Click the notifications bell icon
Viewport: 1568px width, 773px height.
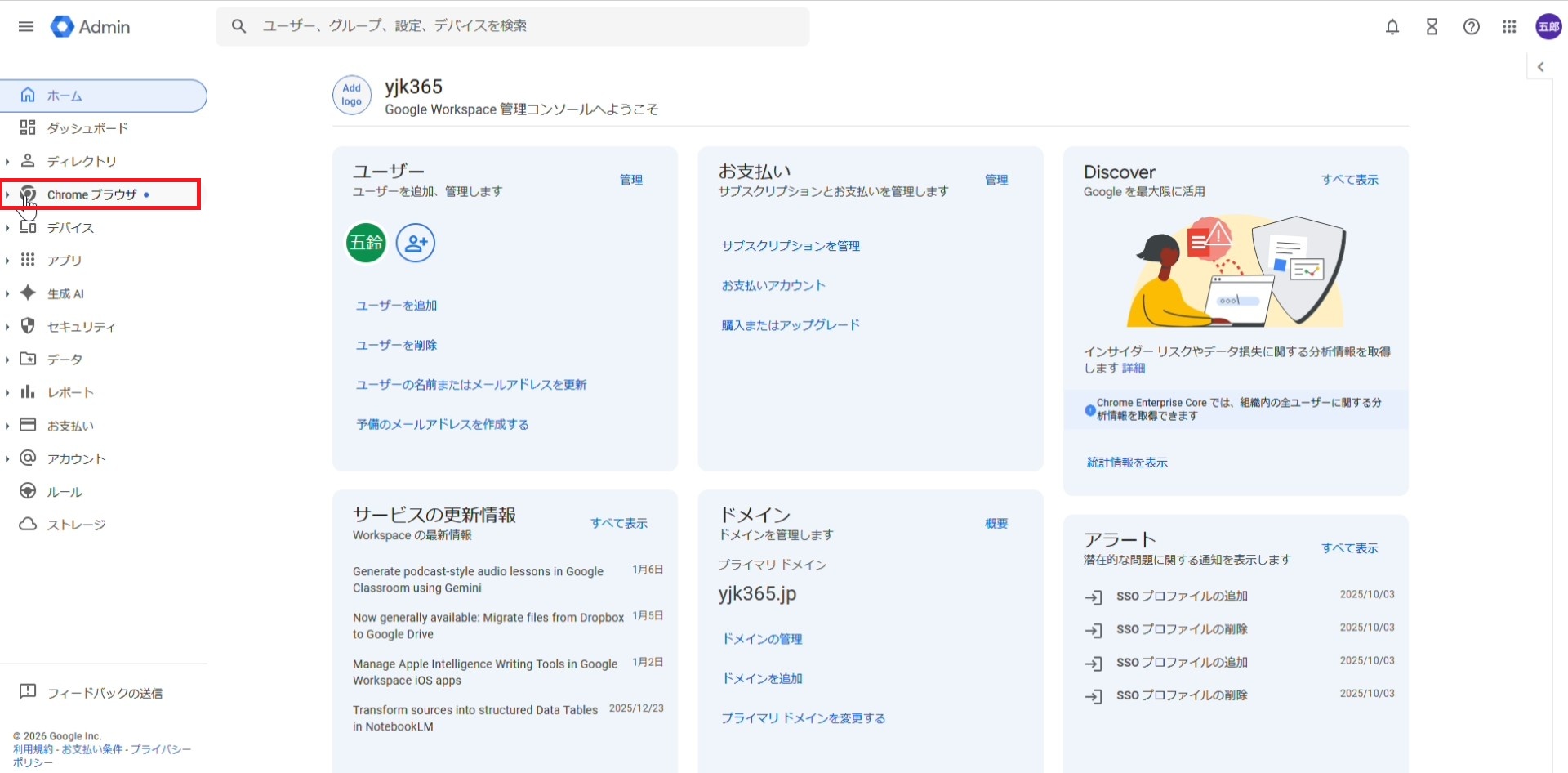(1392, 27)
